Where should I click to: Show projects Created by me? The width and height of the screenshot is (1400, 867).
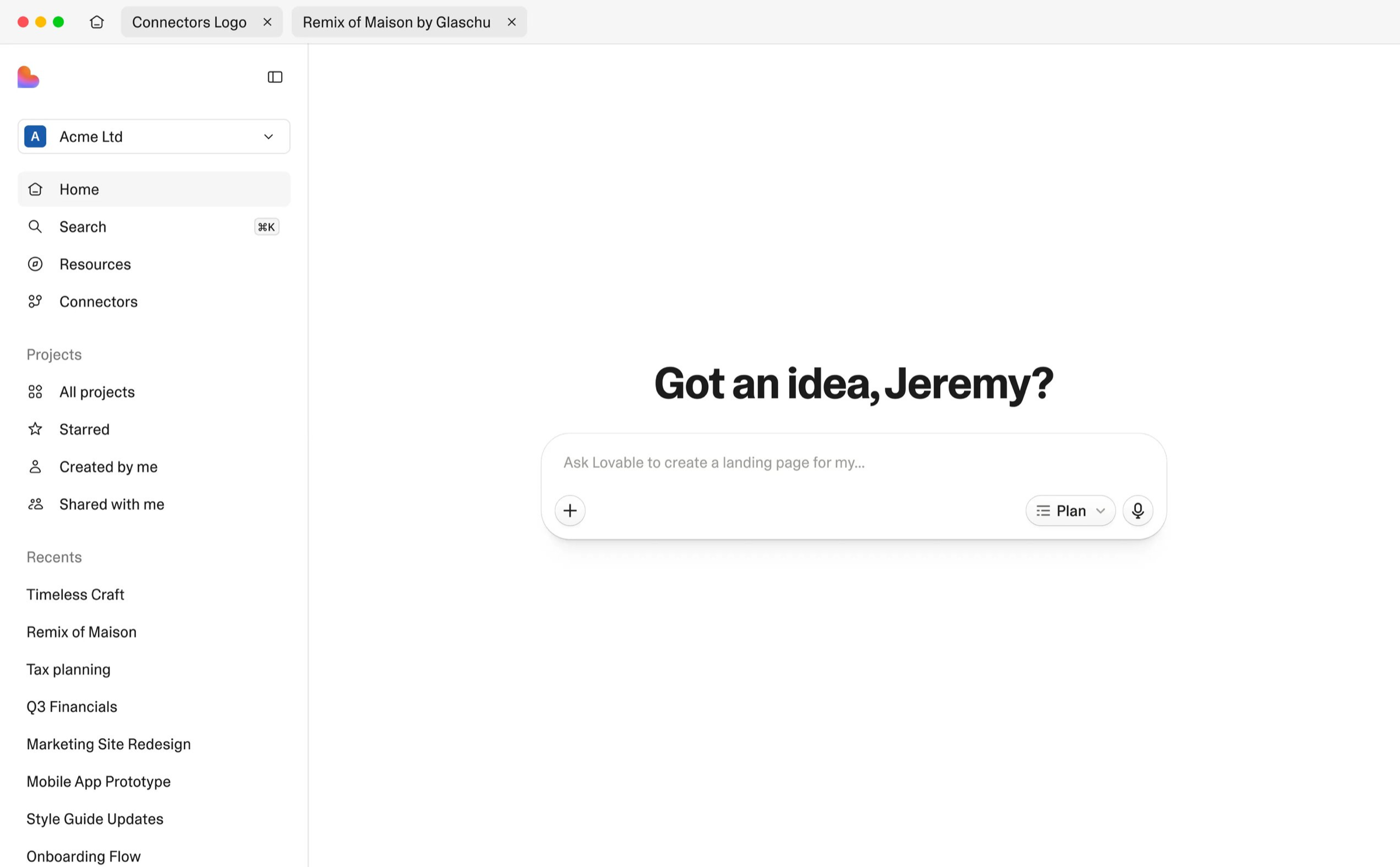tap(154, 467)
